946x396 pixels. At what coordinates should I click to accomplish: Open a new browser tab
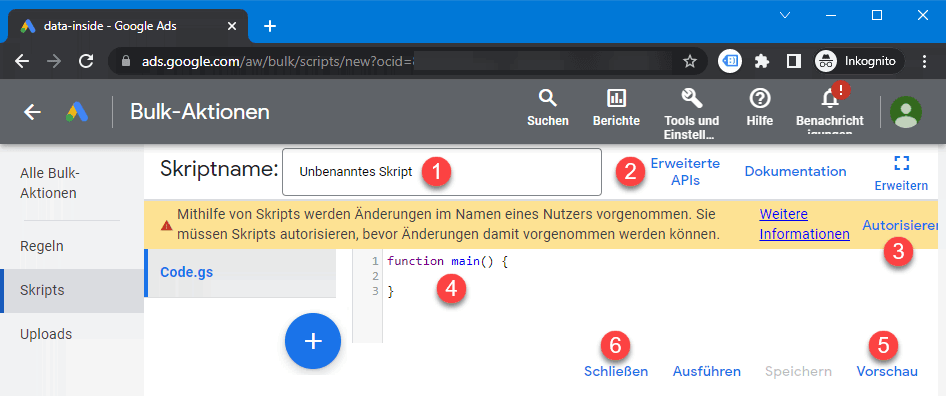click(270, 26)
